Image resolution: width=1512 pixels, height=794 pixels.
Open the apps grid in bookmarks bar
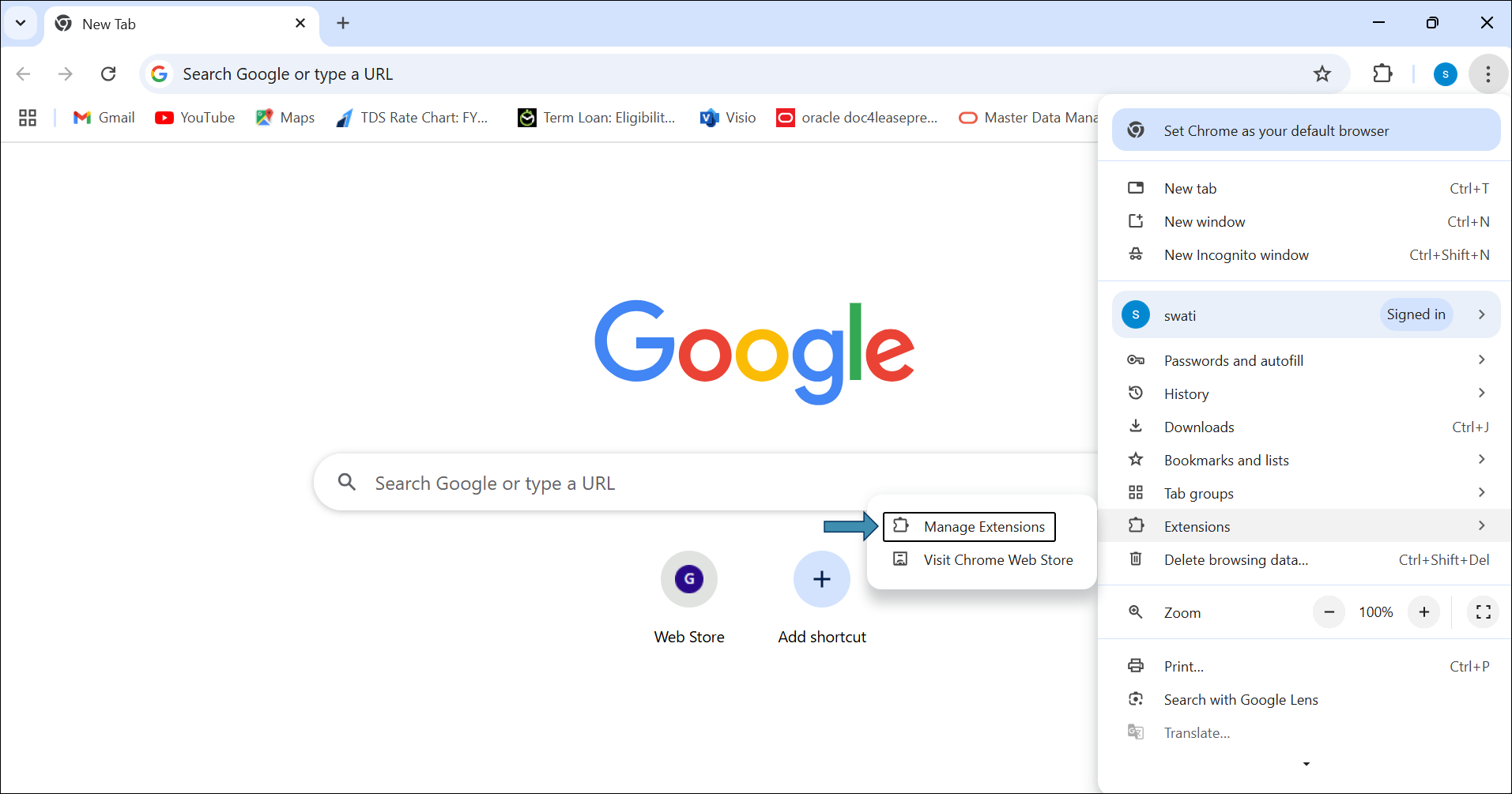[x=28, y=118]
